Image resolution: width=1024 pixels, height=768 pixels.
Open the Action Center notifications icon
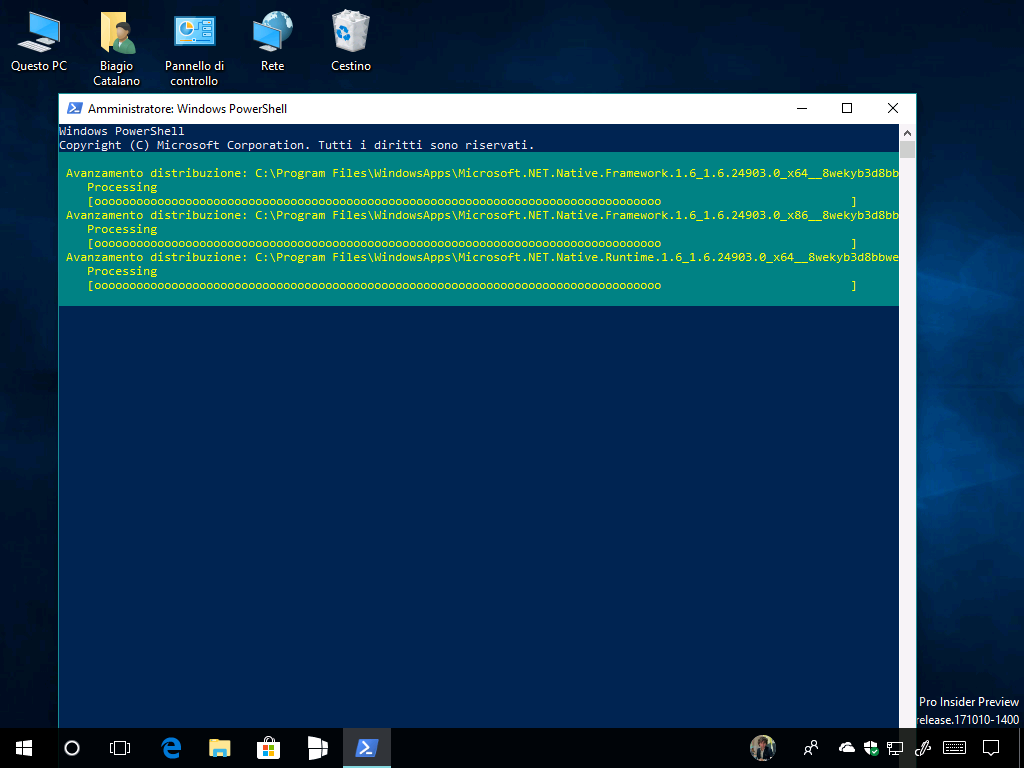[991, 748]
